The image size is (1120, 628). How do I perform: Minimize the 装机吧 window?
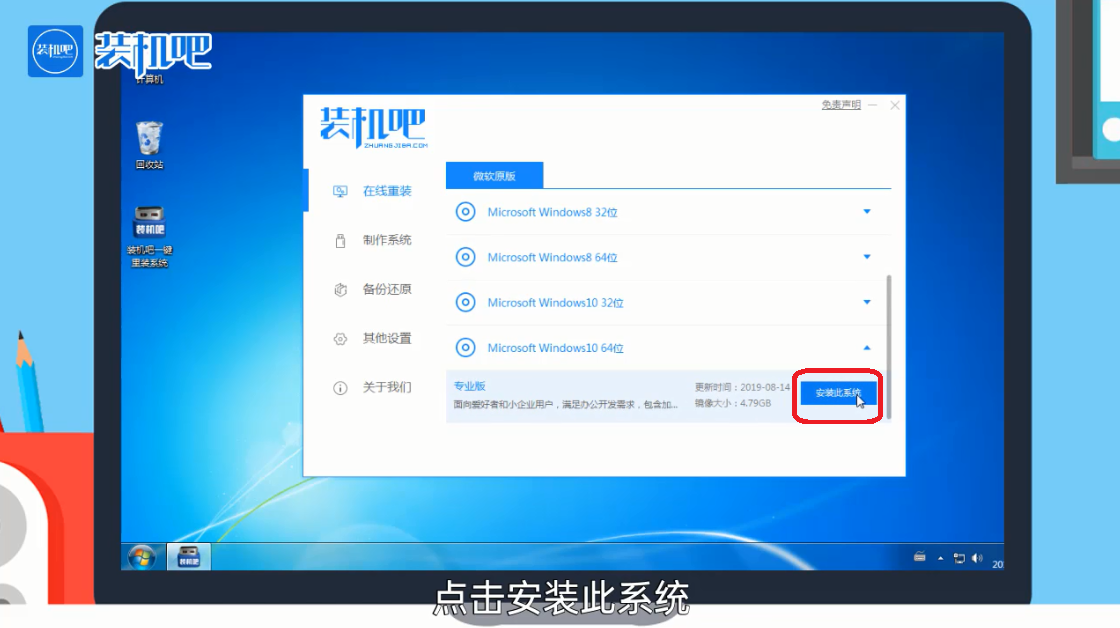[x=873, y=105]
